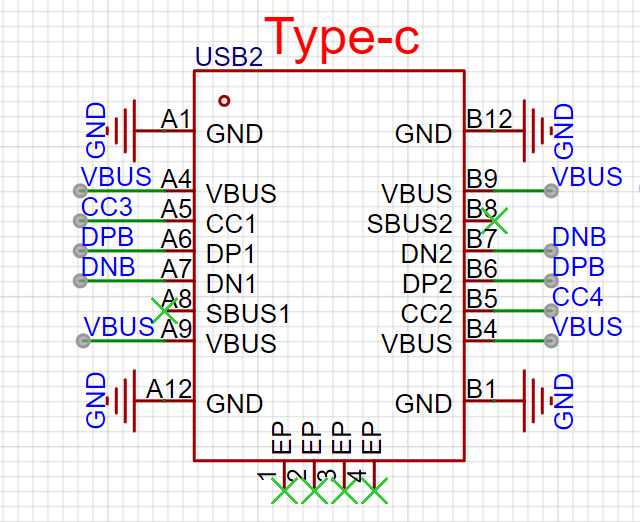640x522 pixels.
Task: Select the GND power symbol on pin A1
Action: click(121, 131)
